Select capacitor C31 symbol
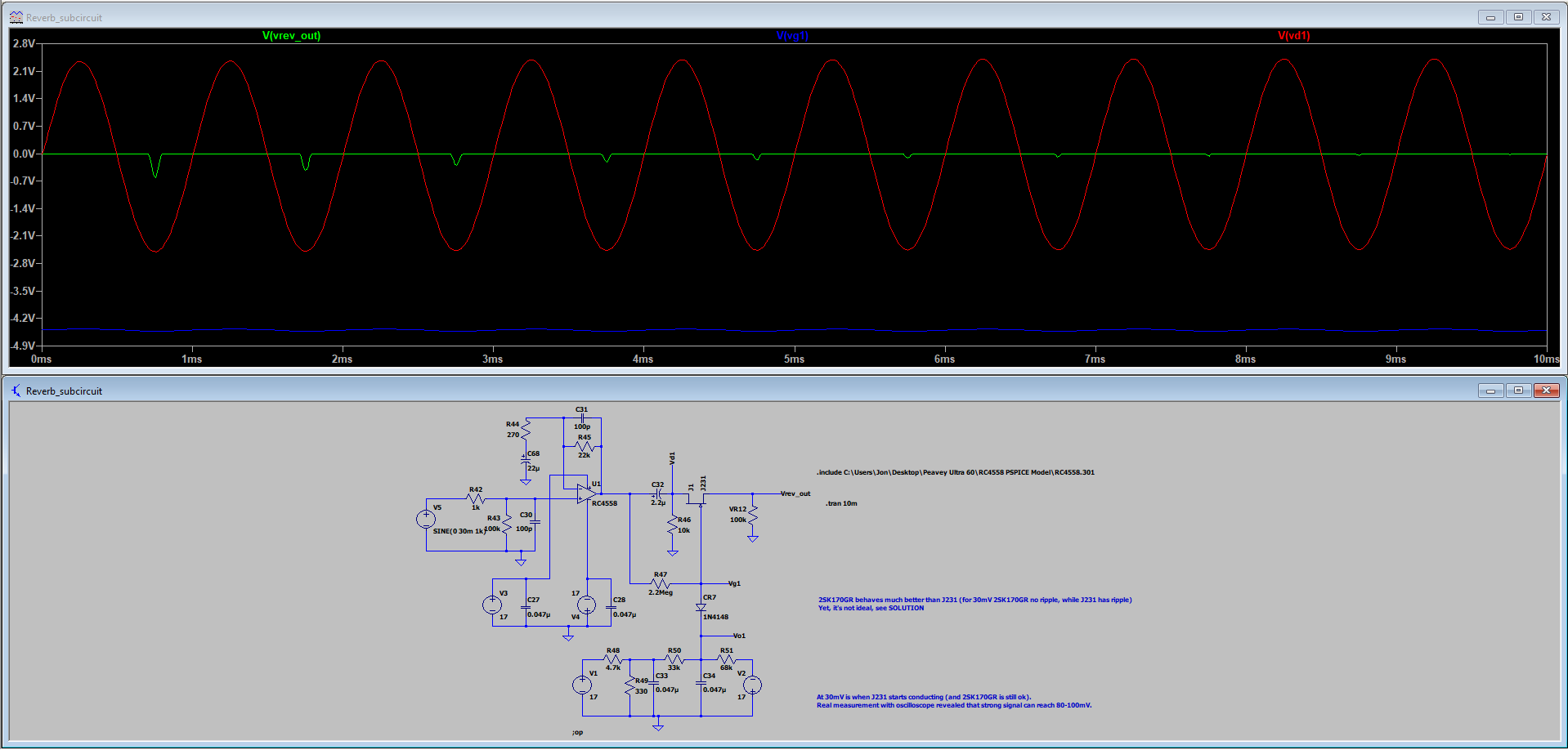Screen dimensions: 1568x750 point(582,417)
